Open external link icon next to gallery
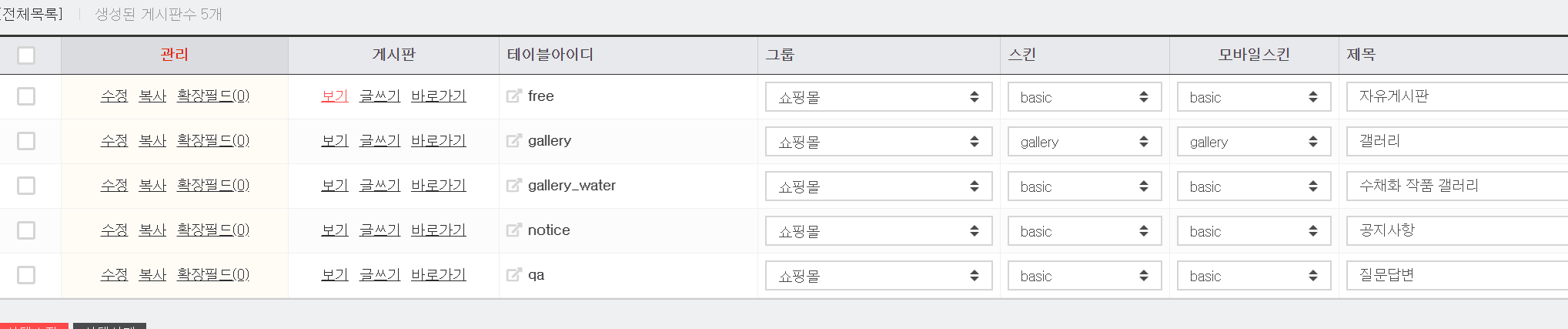 tap(513, 141)
